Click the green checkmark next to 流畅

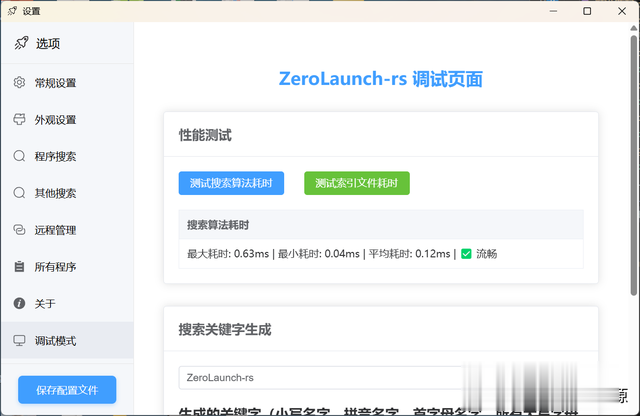pyautogui.click(x=466, y=254)
